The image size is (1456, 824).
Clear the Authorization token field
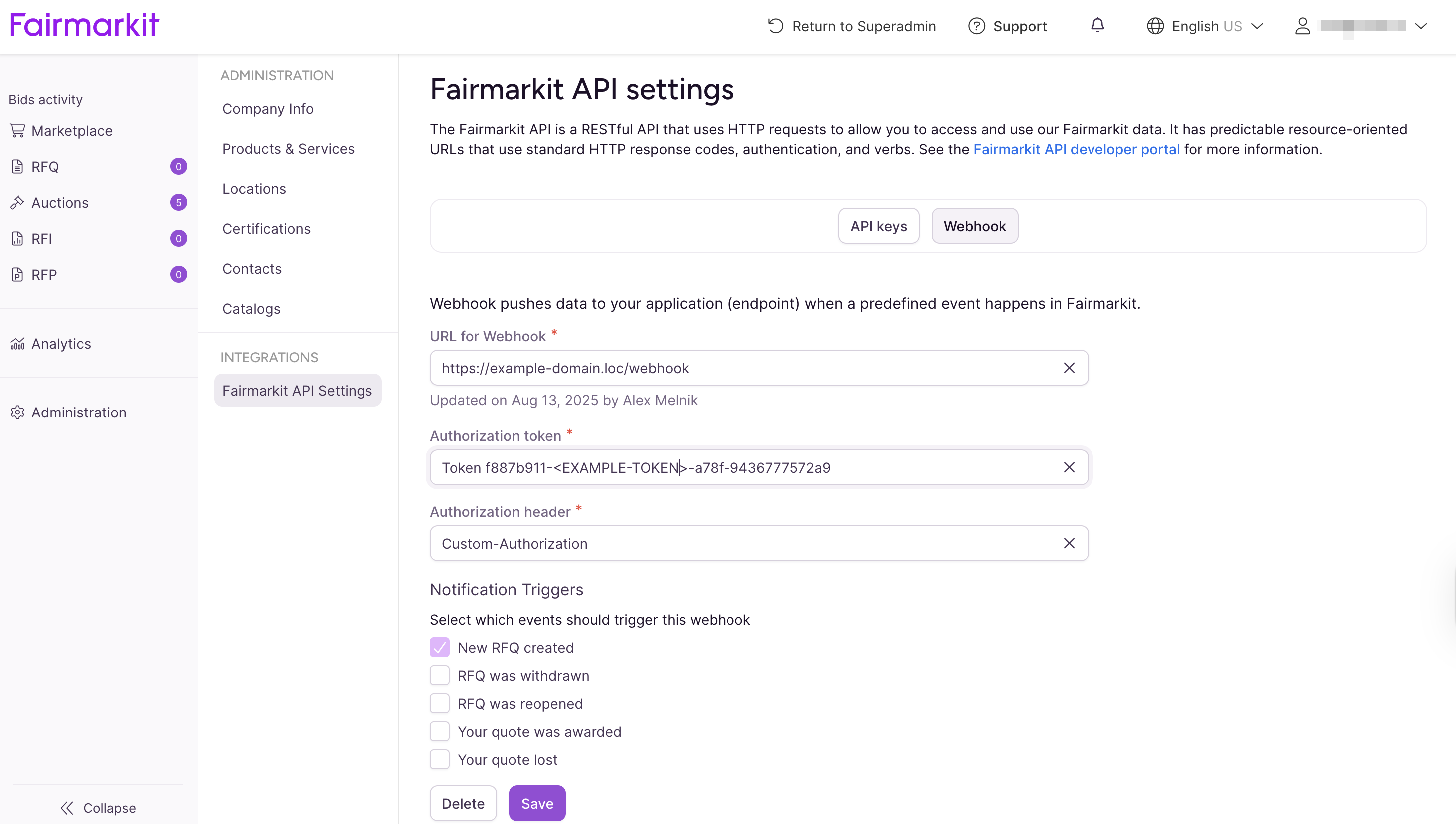[x=1069, y=467]
